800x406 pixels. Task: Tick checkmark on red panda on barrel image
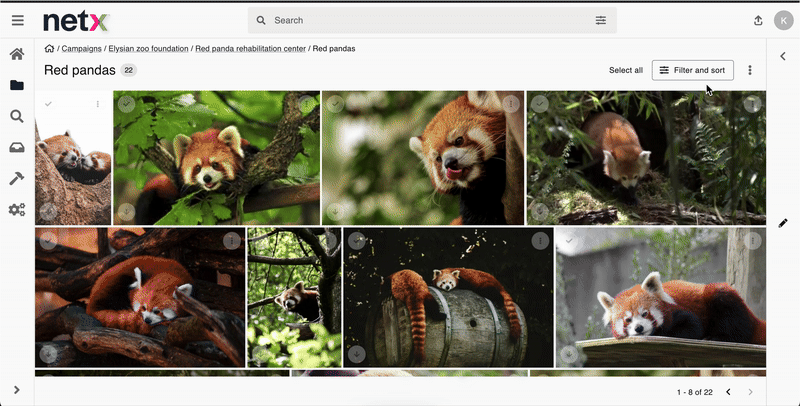(357, 240)
